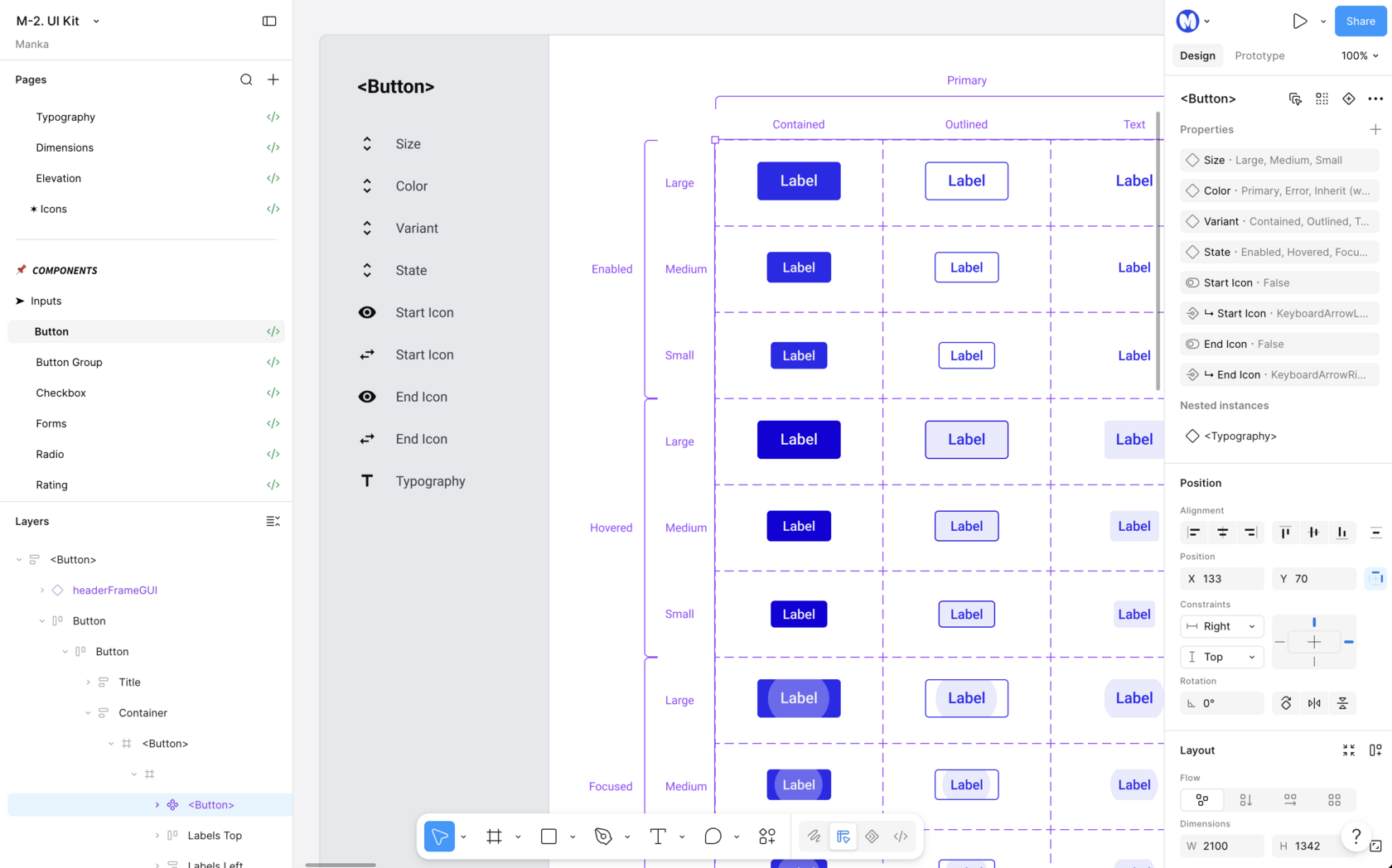Collapse all layers icon in Layers header

click(x=273, y=521)
